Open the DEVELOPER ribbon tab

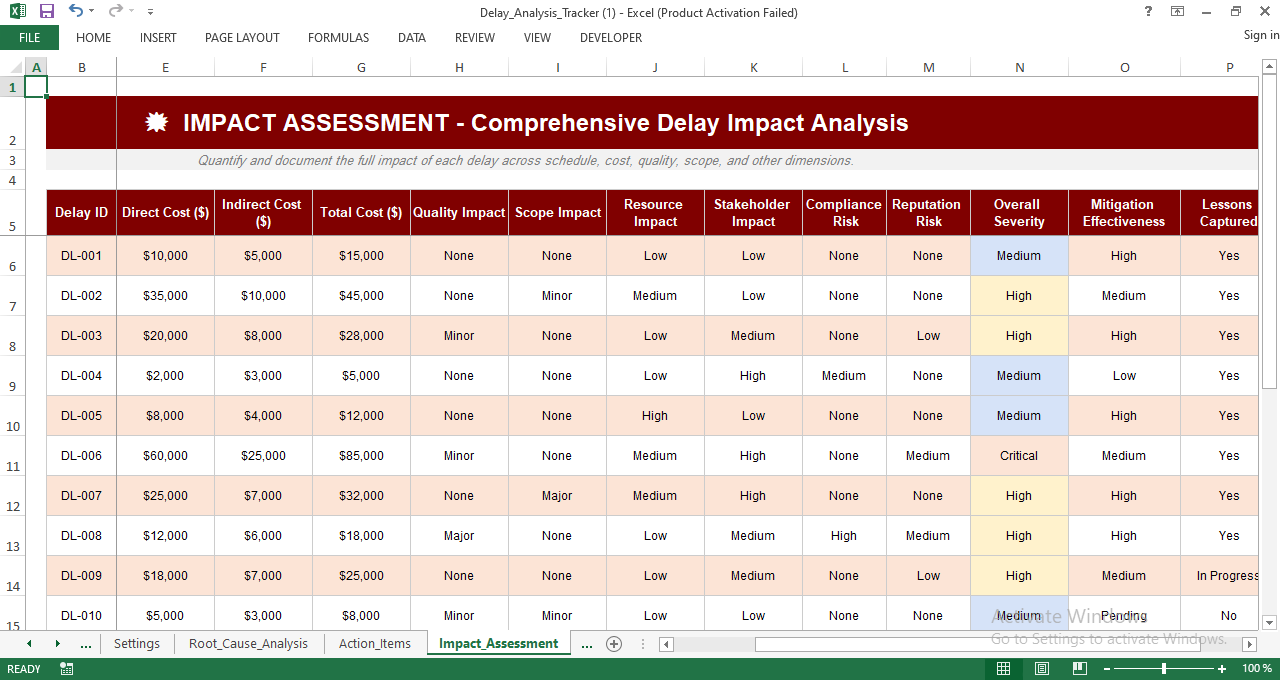tap(610, 38)
